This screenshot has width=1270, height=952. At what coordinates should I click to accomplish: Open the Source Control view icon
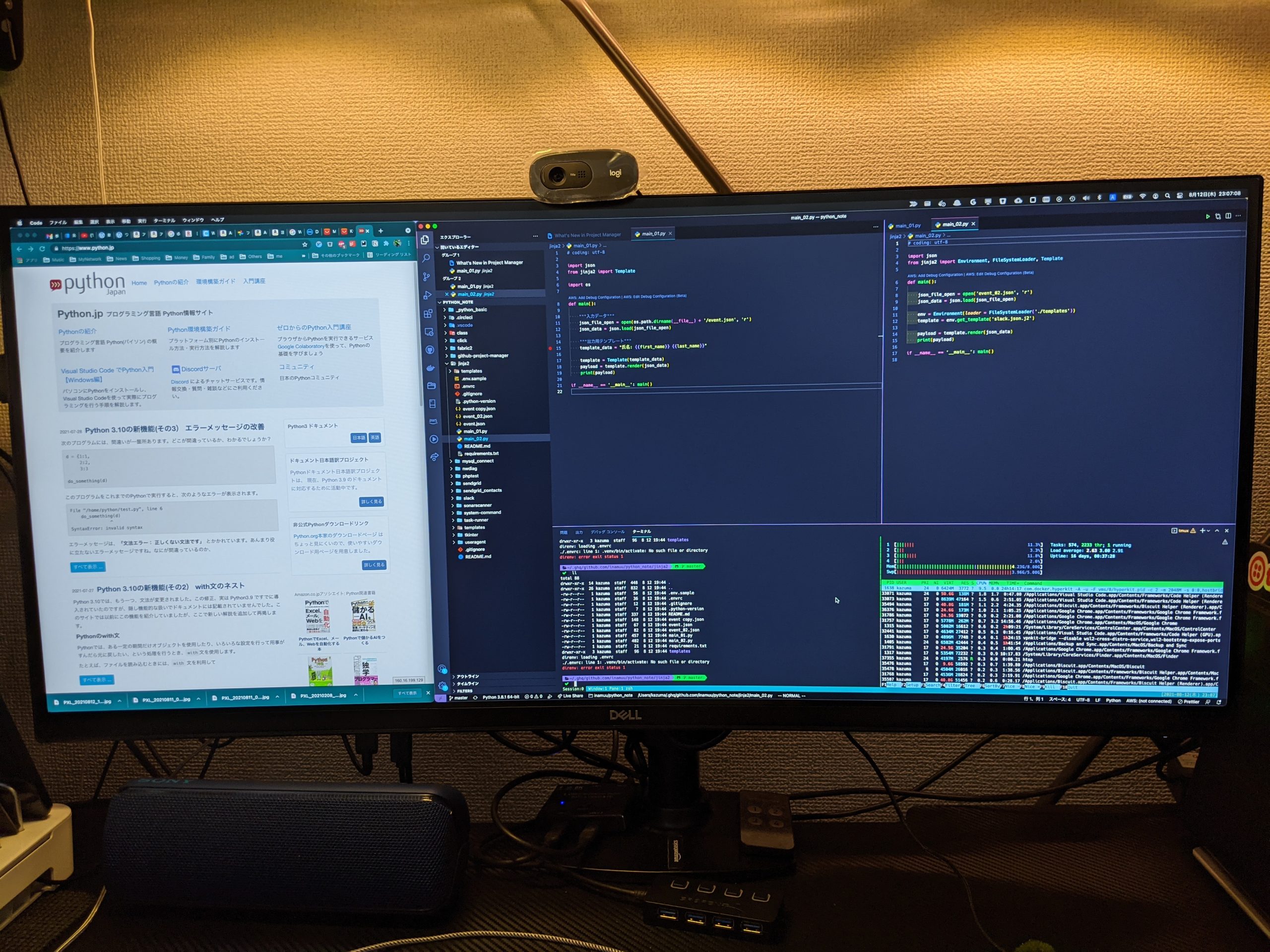coord(427,277)
